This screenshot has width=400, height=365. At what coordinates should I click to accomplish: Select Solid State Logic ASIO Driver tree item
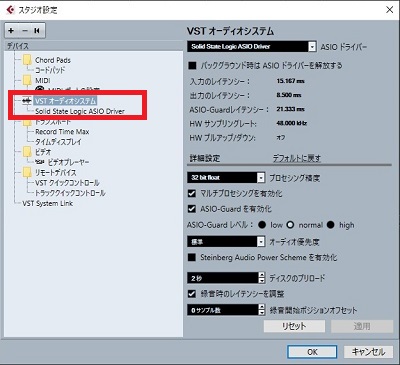click(x=80, y=111)
